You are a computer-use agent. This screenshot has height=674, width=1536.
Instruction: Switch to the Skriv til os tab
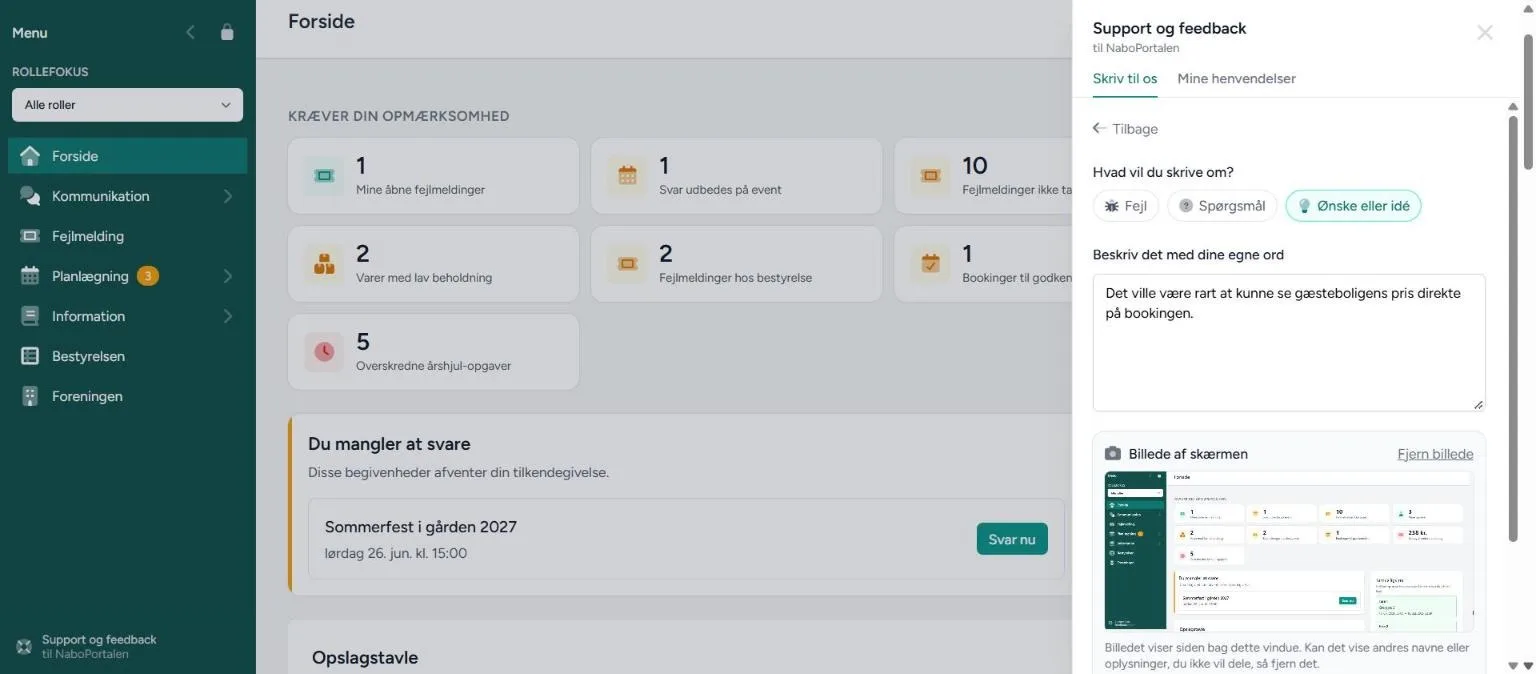point(1125,79)
